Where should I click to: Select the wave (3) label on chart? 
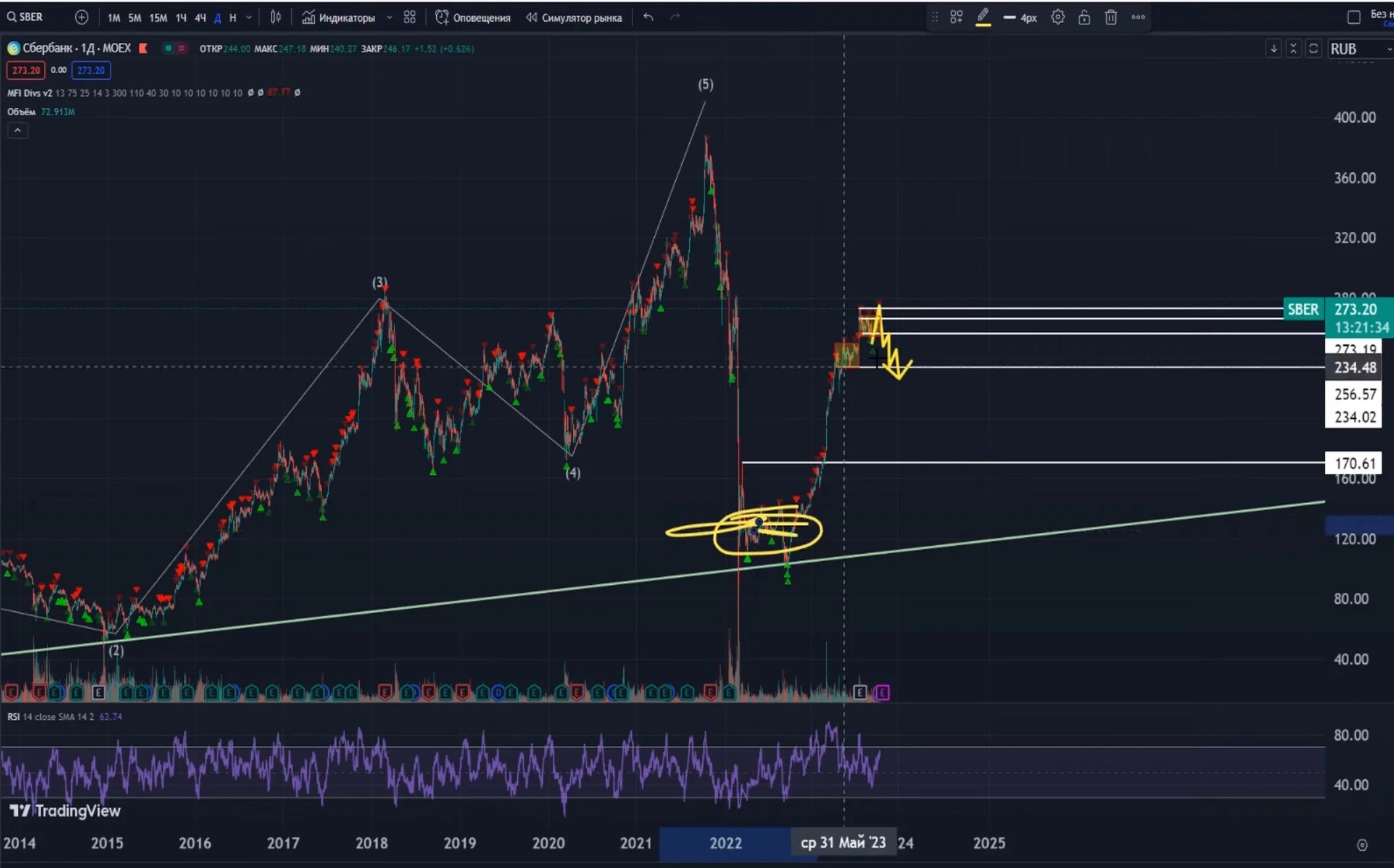point(379,282)
